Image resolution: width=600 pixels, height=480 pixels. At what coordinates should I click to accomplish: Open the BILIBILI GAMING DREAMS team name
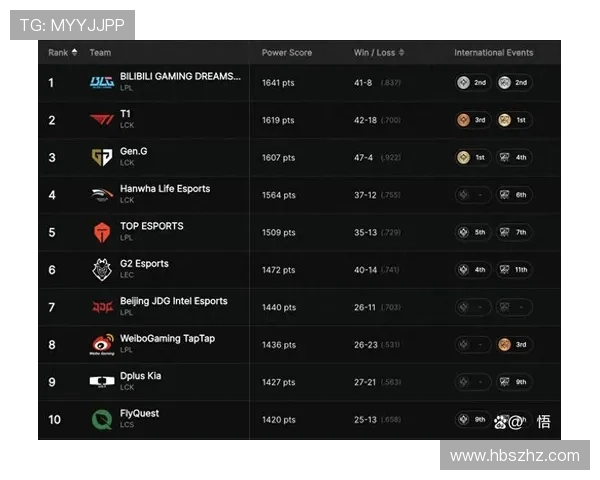[x=180, y=76]
